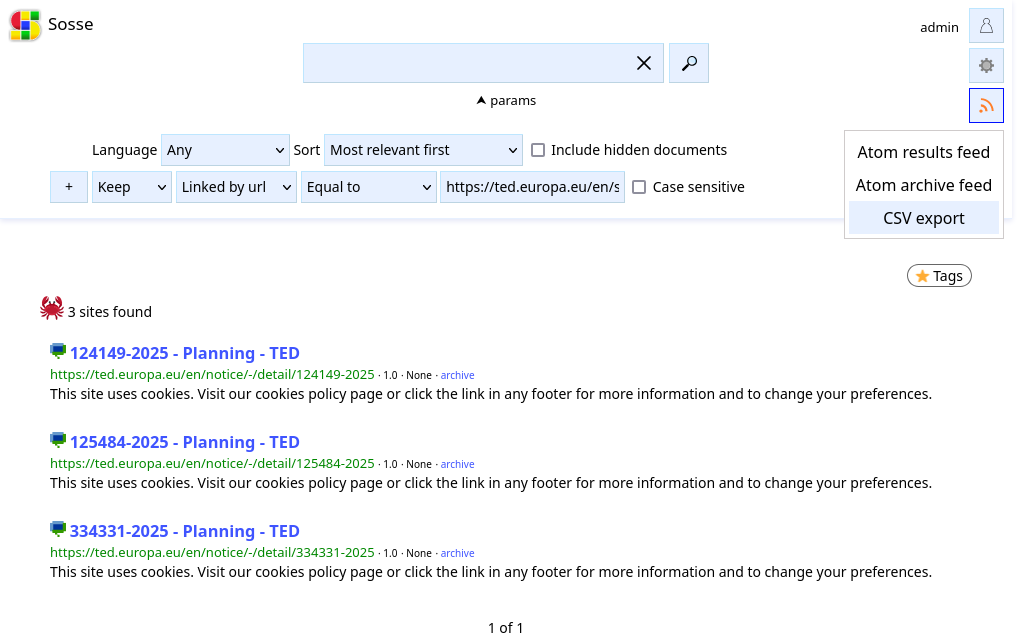Click the Sosse logo icon

click(x=25, y=25)
